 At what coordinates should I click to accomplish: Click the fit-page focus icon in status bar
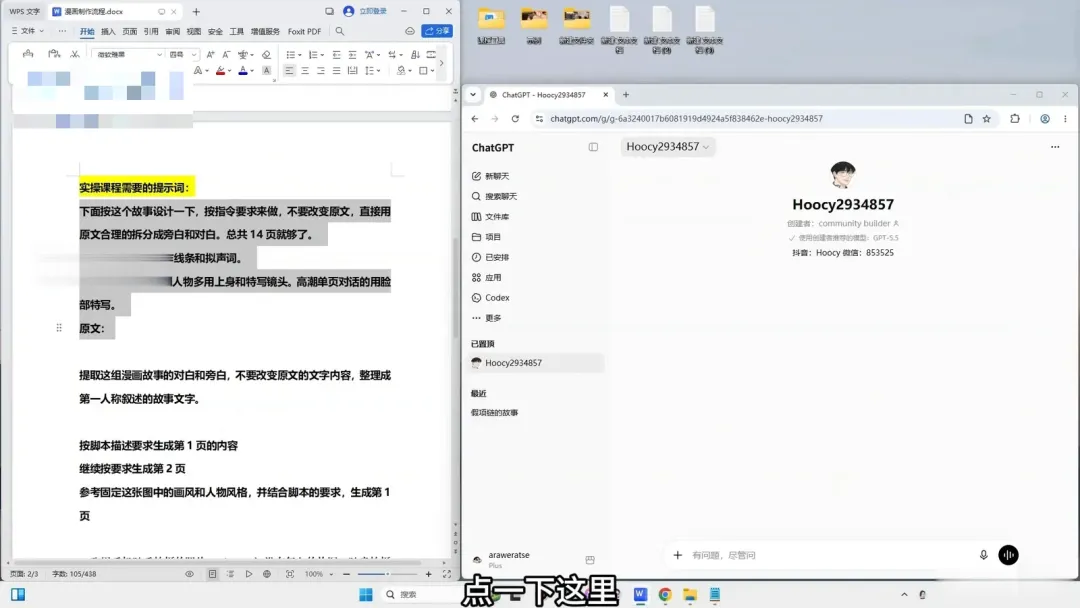290,574
